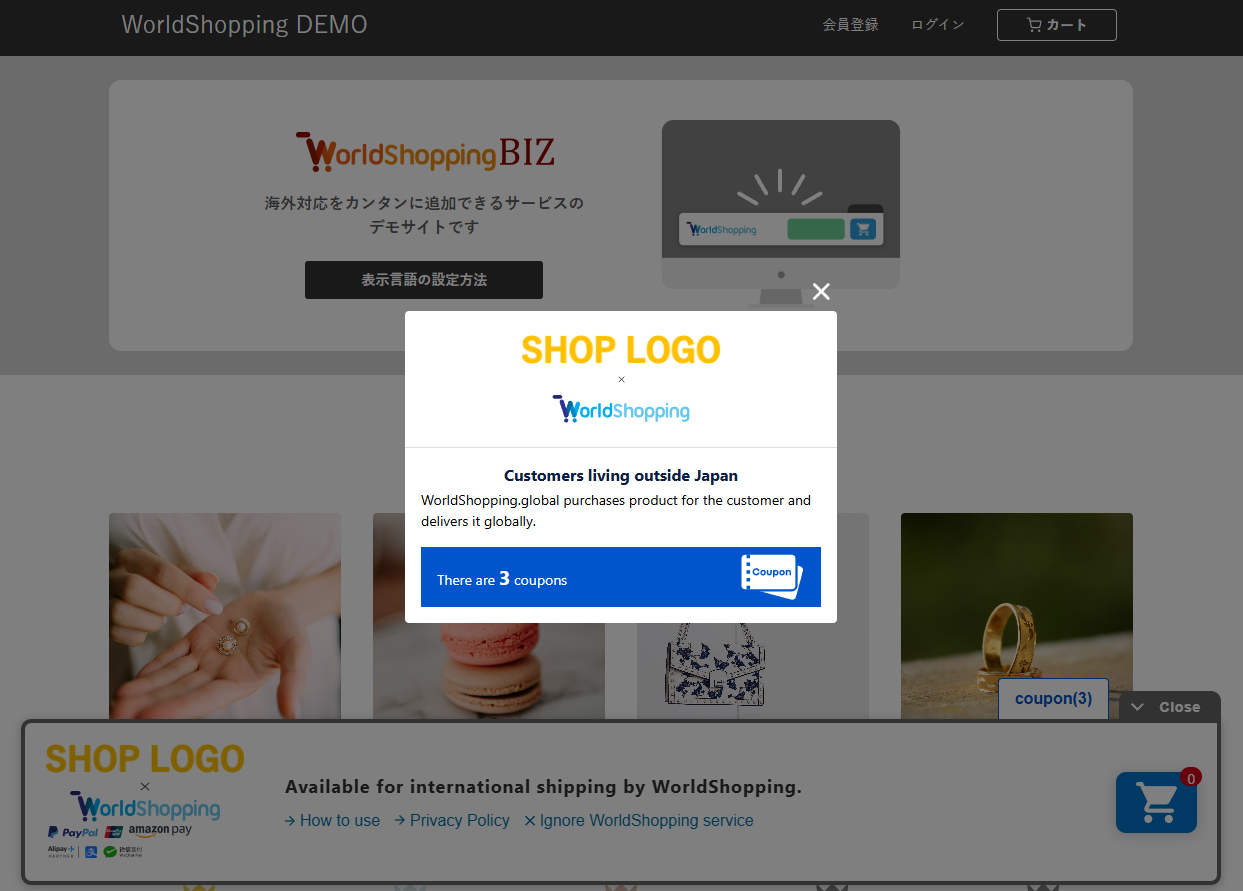This screenshot has width=1243, height=891.
Task: Click the SHOP LOGO in the bottom bar
Action: click(145, 759)
